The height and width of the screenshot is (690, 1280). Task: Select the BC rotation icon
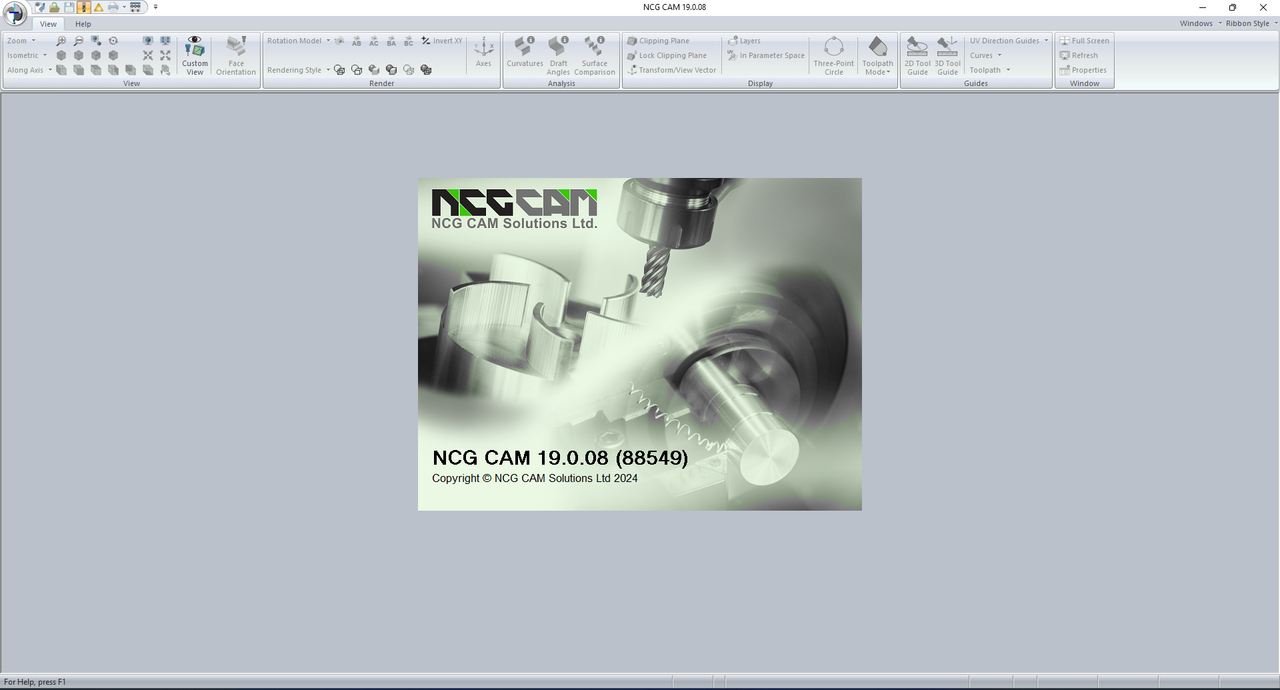pyautogui.click(x=408, y=41)
